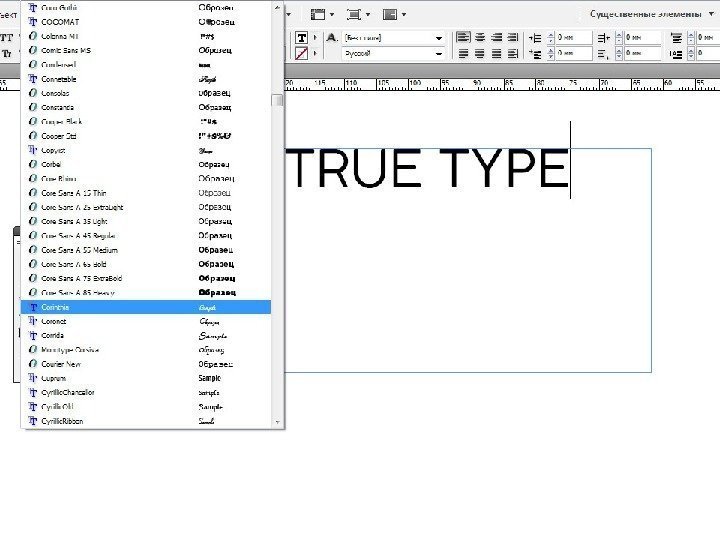Viewport: 720px width, 540px height.
Task: Click the last line indent field
Action: 642,54
